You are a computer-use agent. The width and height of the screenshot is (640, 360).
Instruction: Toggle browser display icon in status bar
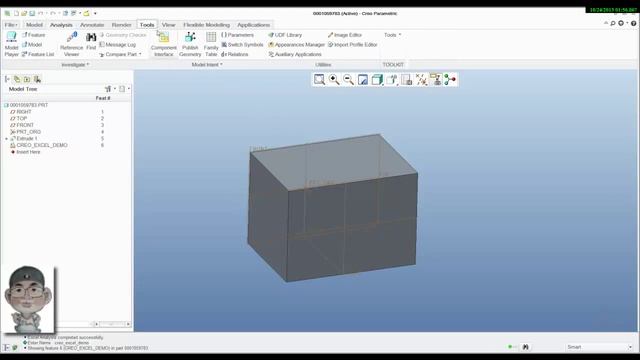click(x=15, y=348)
